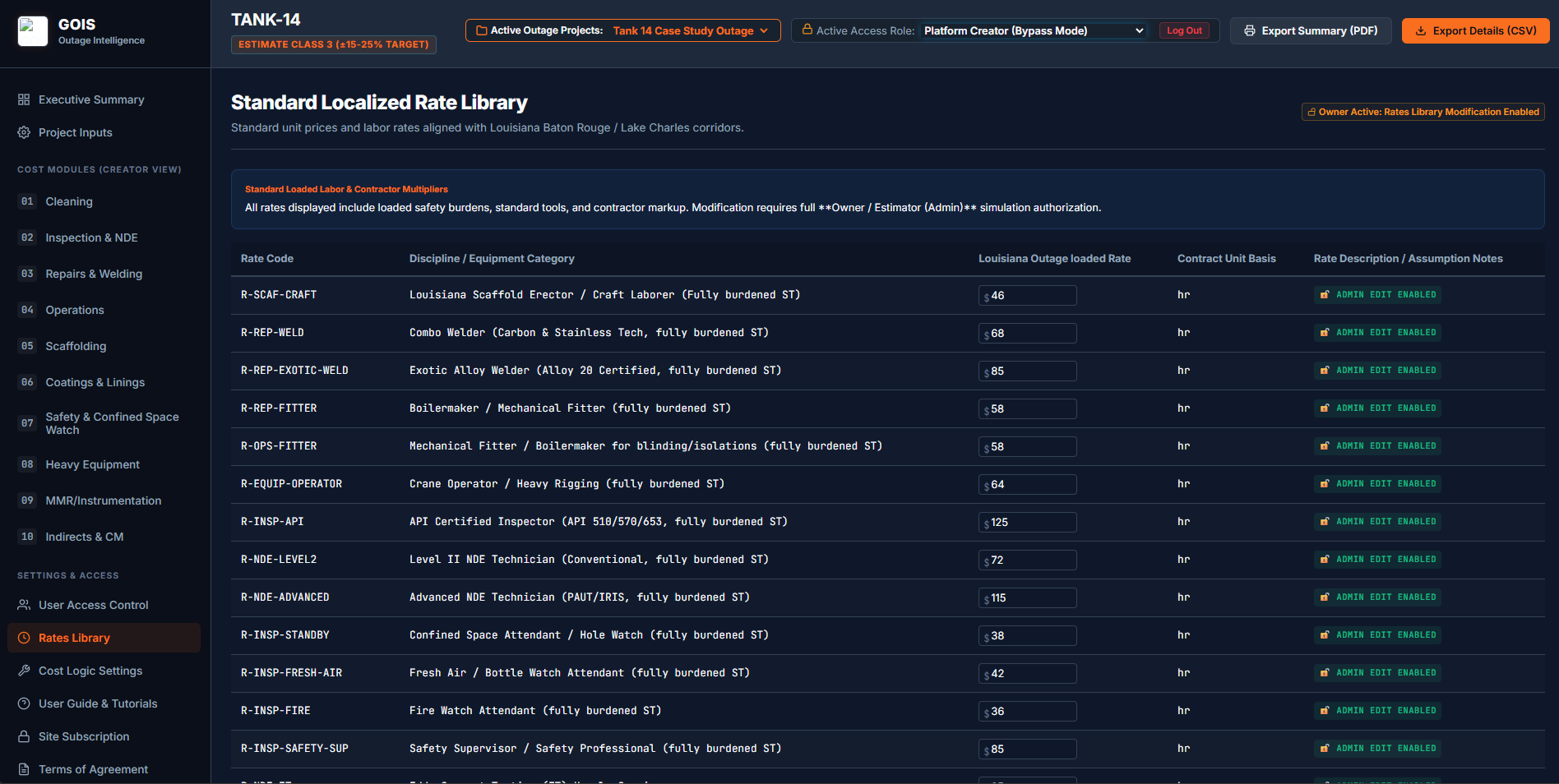Click the TANK-14 project title
This screenshot has height=784, width=1559.
(x=266, y=20)
